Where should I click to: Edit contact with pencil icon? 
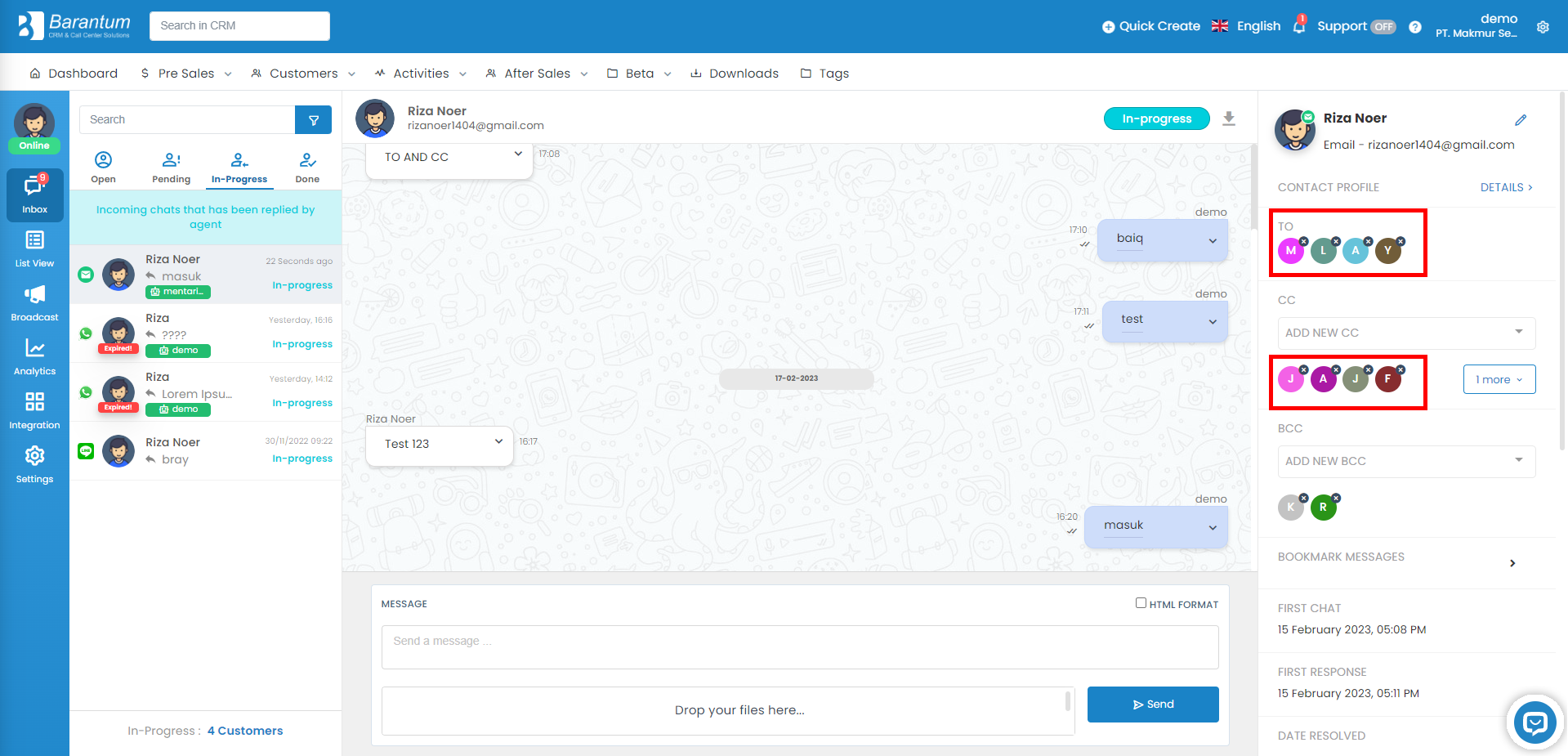1521,120
